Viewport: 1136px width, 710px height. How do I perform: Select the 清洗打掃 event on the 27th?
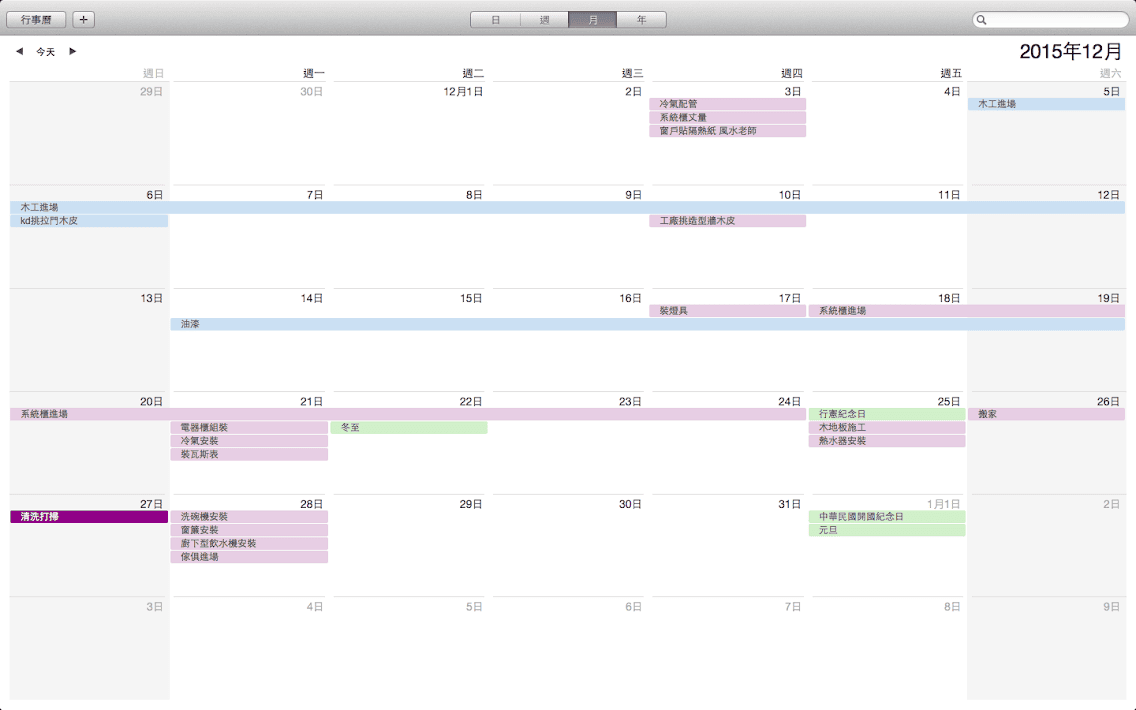click(x=89, y=517)
